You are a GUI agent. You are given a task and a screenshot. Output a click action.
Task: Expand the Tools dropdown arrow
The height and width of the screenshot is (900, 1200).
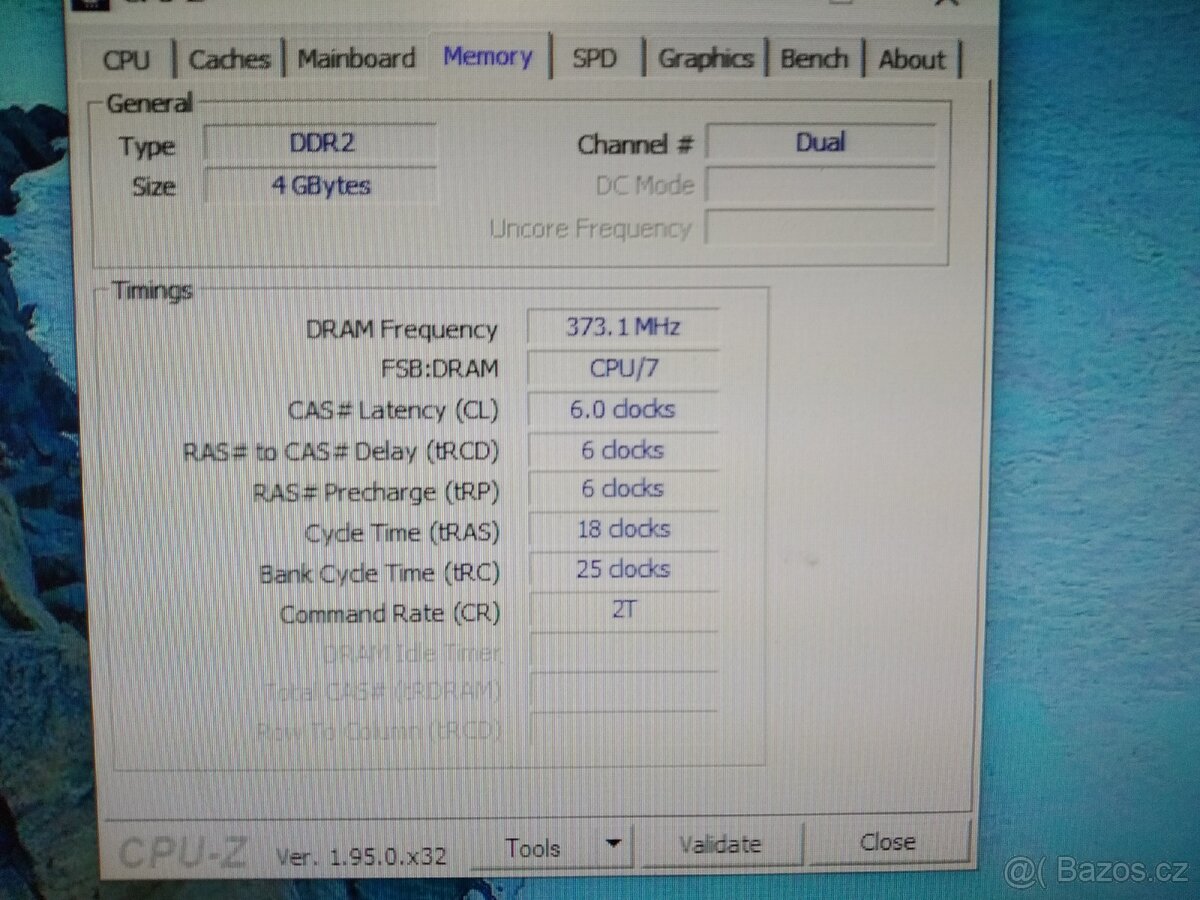pos(614,846)
